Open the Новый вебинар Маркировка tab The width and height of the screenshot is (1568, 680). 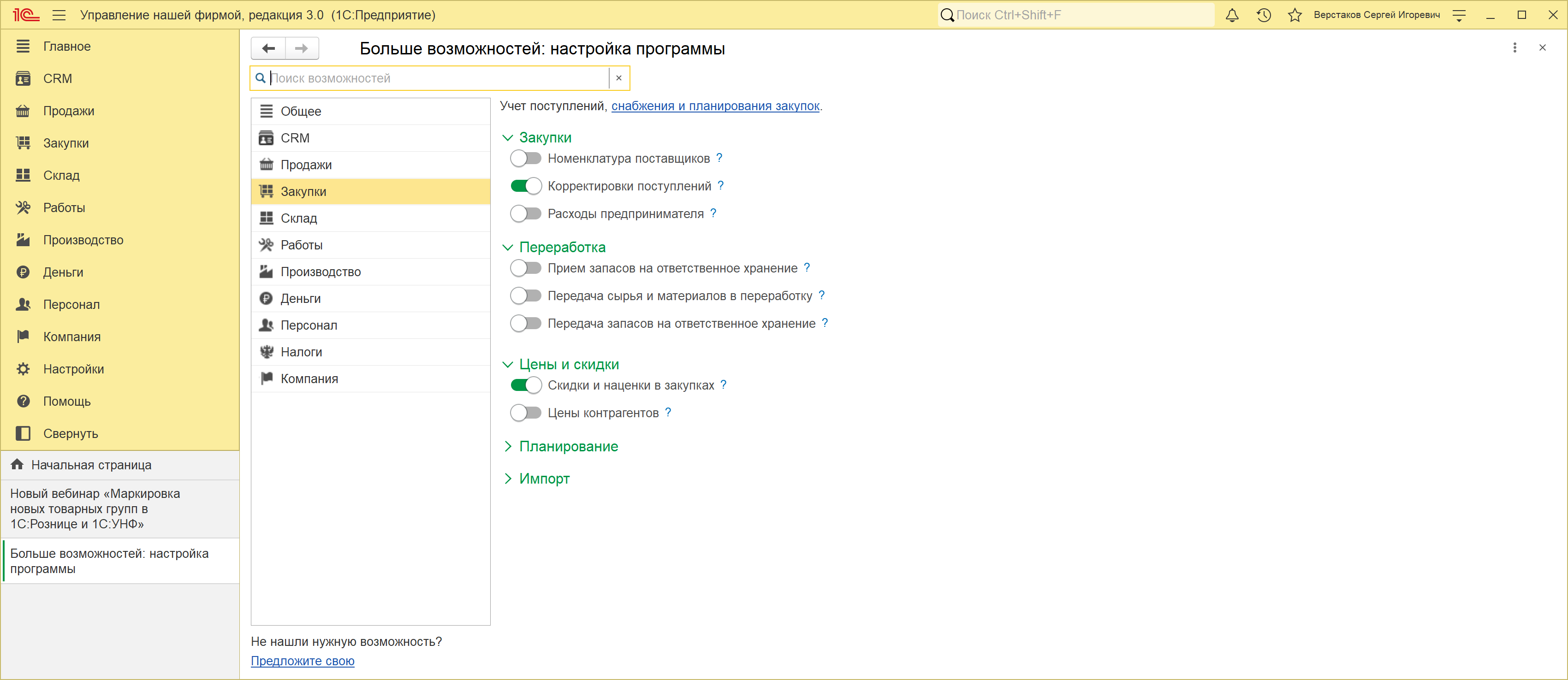click(120, 509)
